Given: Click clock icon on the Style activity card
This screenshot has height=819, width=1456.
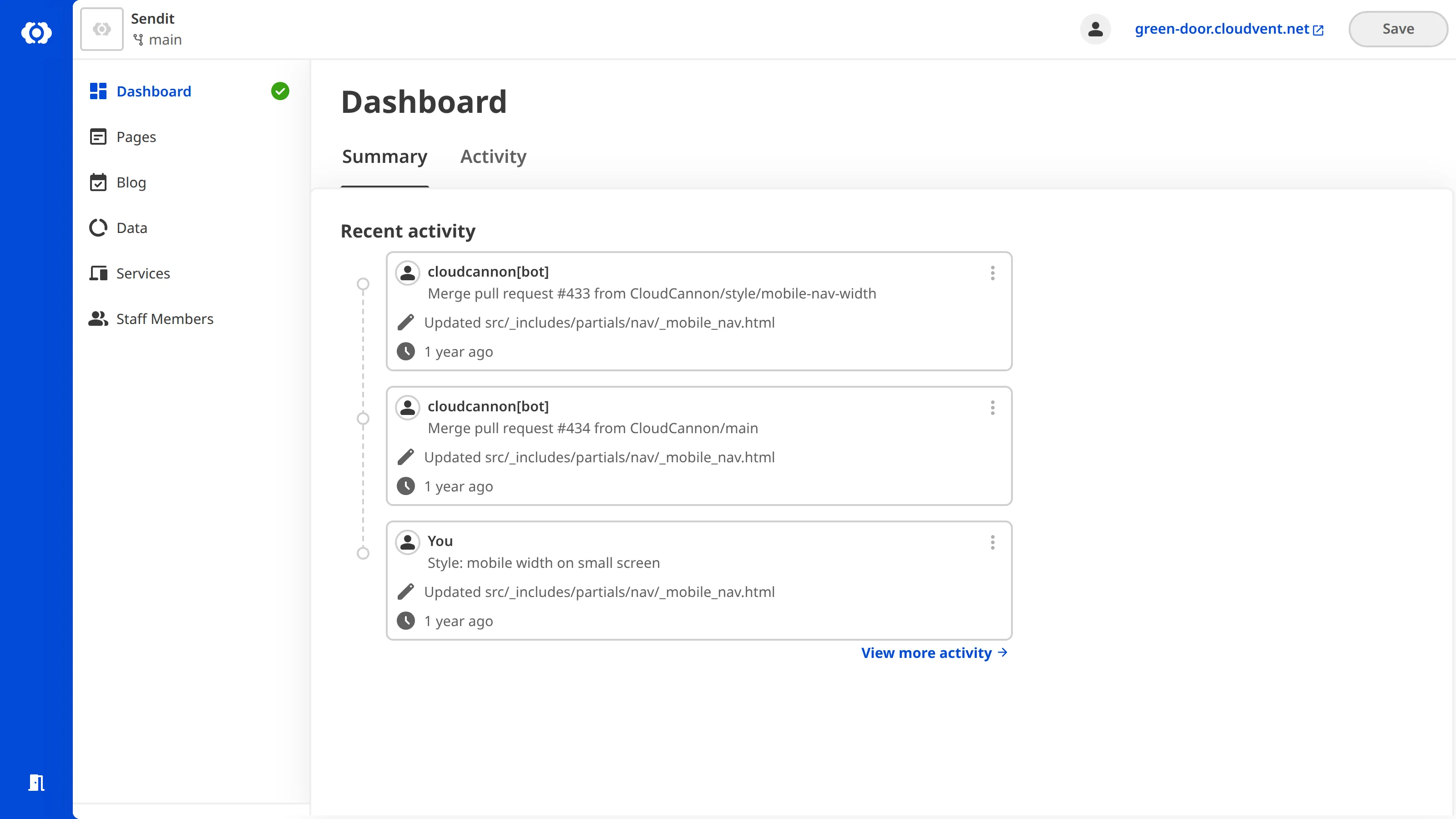Looking at the screenshot, I should pos(406,621).
